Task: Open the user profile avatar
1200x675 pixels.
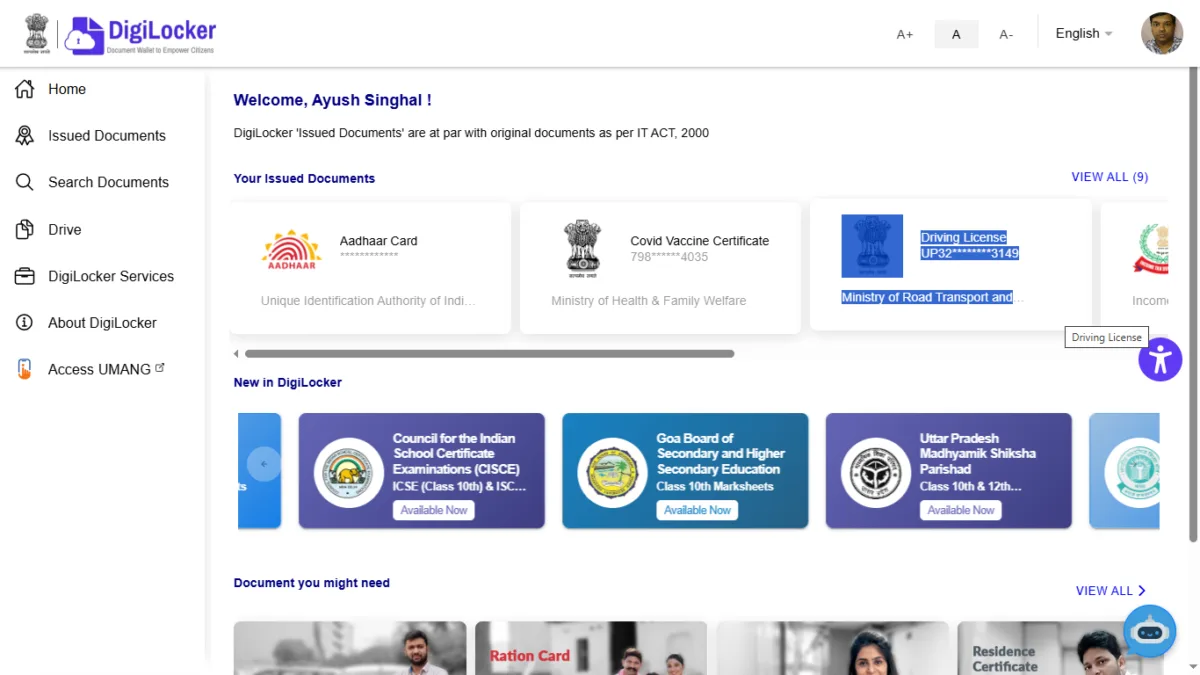Action: tap(1162, 34)
